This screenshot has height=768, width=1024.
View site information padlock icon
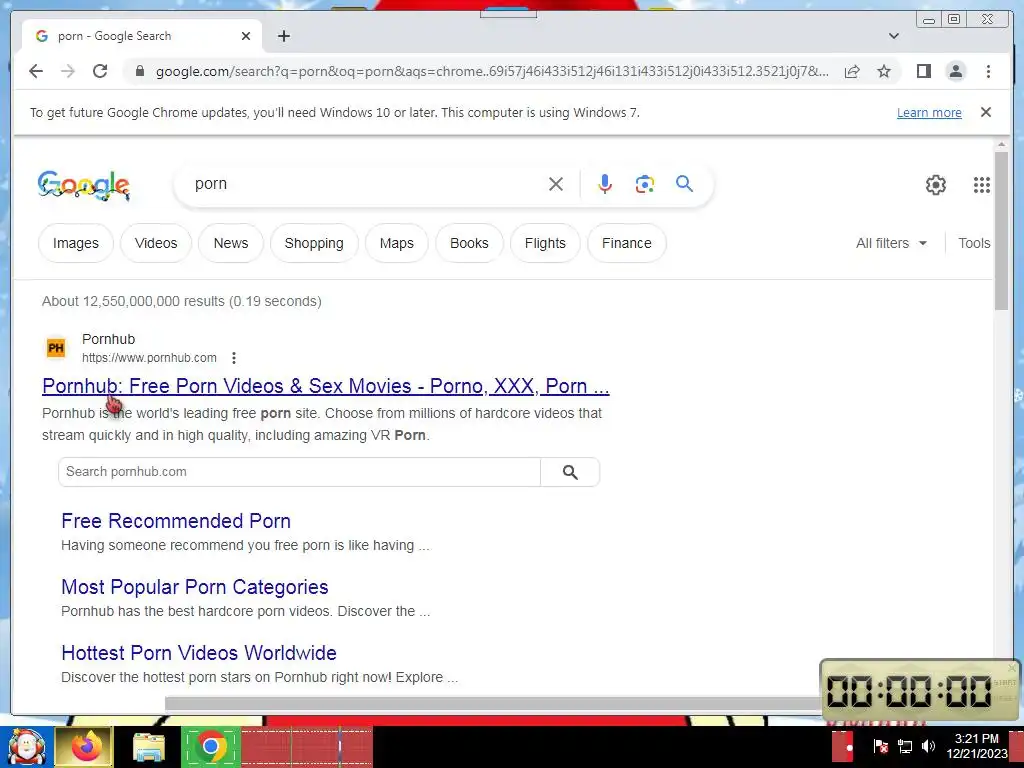coord(139,71)
